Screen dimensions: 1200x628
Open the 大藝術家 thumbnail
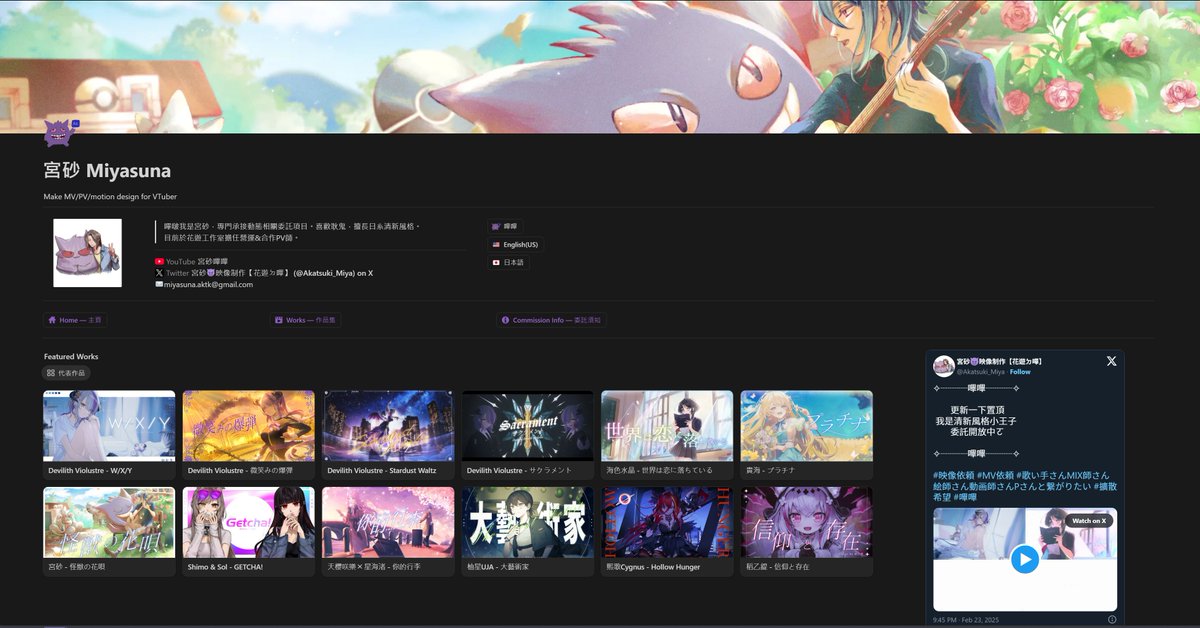click(528, 522)
